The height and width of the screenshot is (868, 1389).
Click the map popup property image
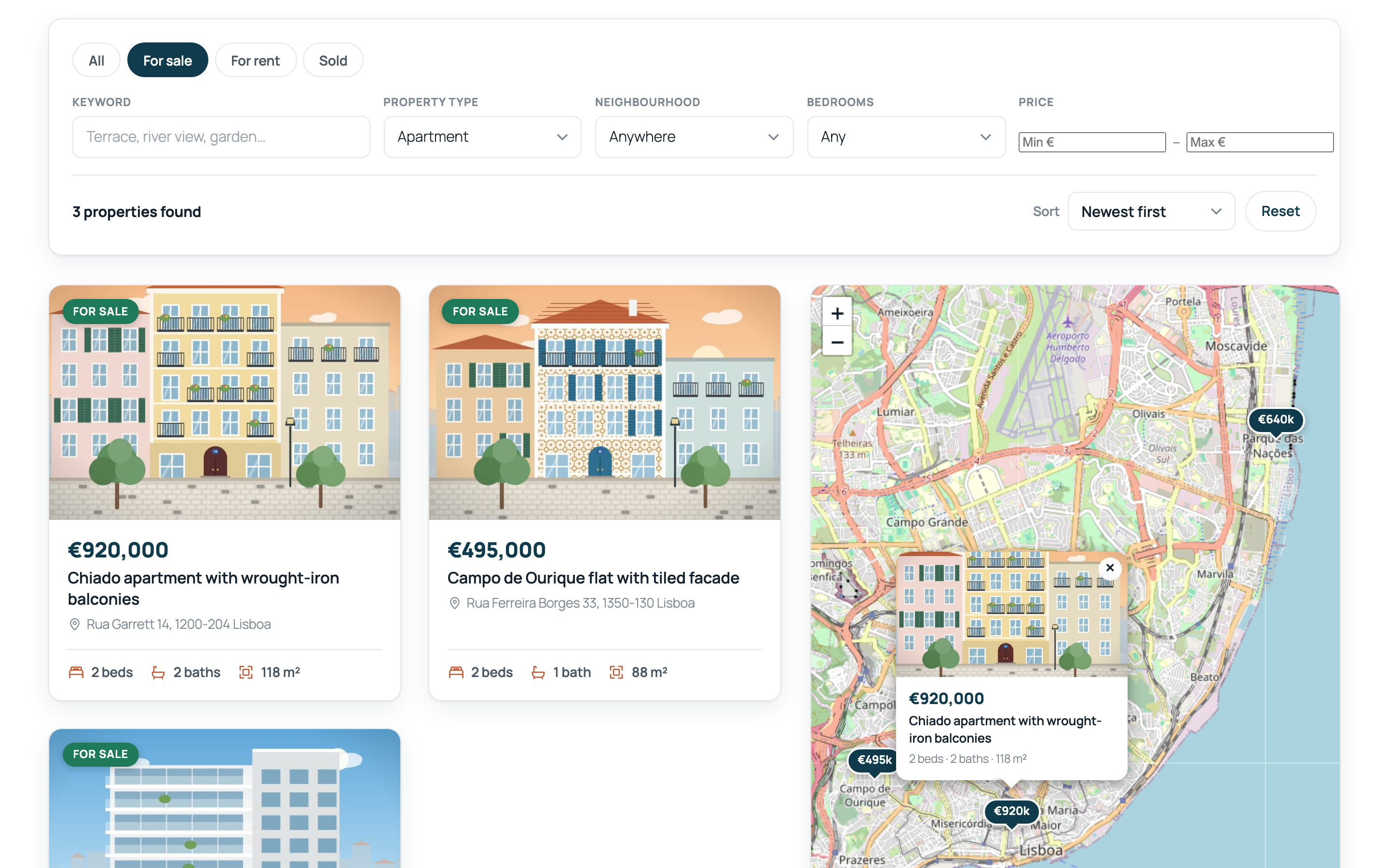point(1011,614)
